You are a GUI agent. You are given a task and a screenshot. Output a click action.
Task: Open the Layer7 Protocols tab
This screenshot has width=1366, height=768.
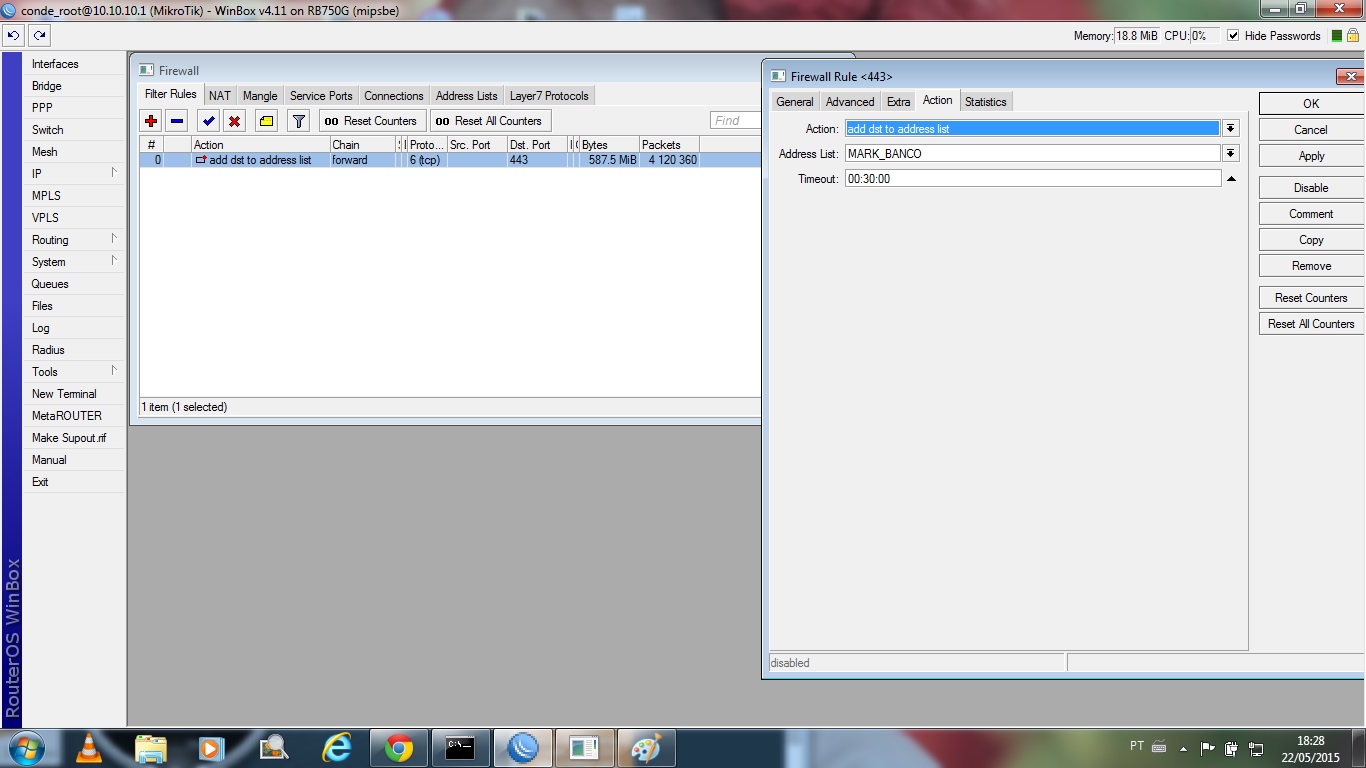[549, 96]
